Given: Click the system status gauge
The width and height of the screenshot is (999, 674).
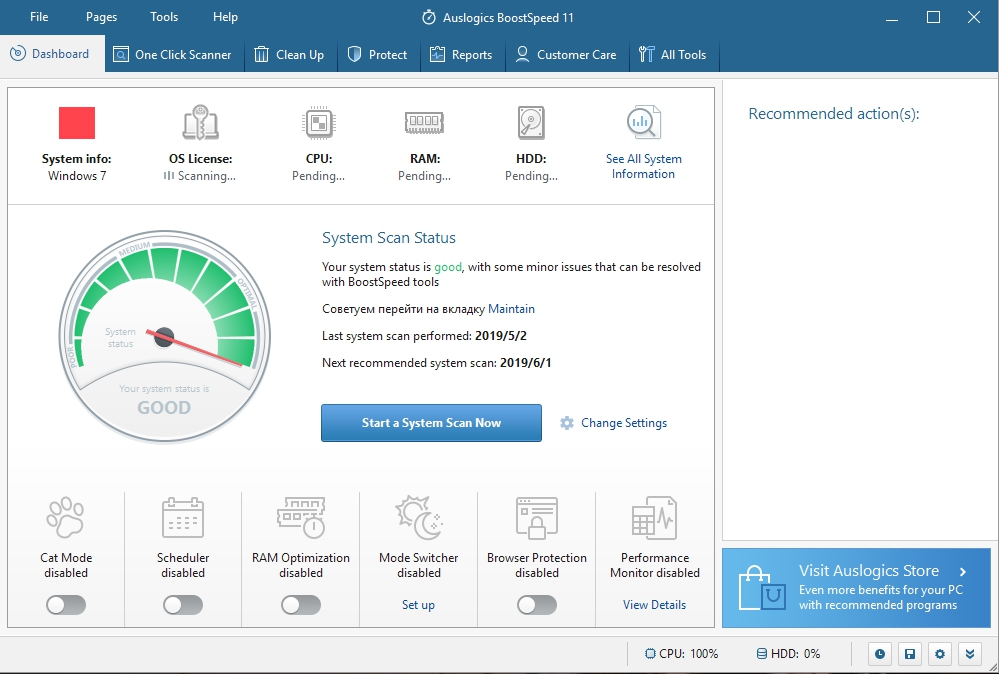Looking at the screenshot, I should click(164, 336).
